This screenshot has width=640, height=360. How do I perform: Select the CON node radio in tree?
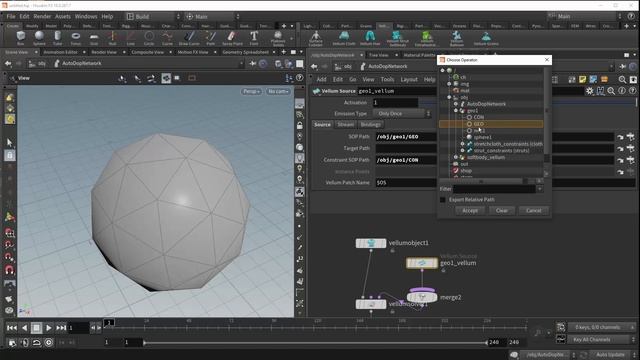click(469, 117)
